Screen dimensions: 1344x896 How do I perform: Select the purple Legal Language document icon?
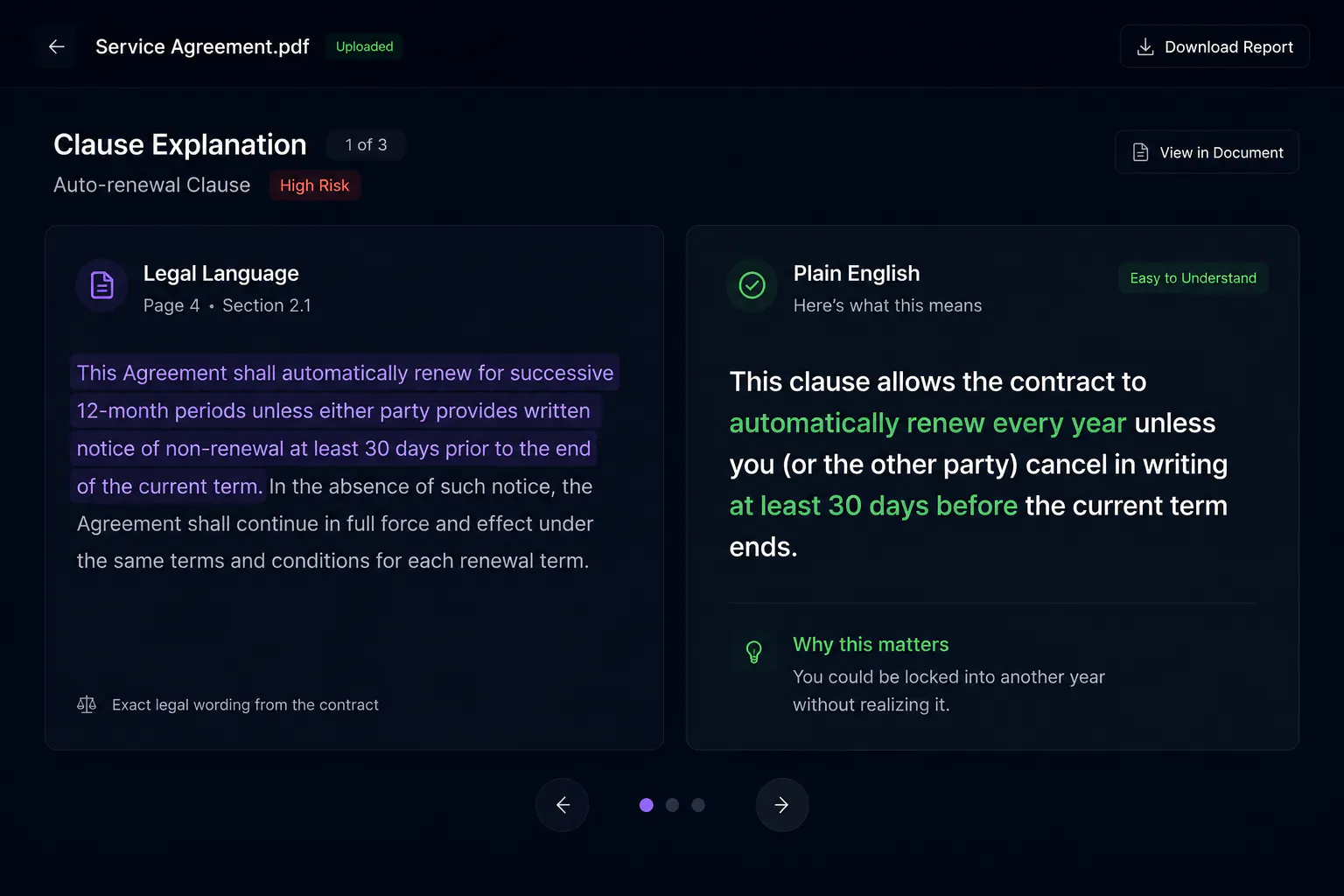click(x=102, y=285)
